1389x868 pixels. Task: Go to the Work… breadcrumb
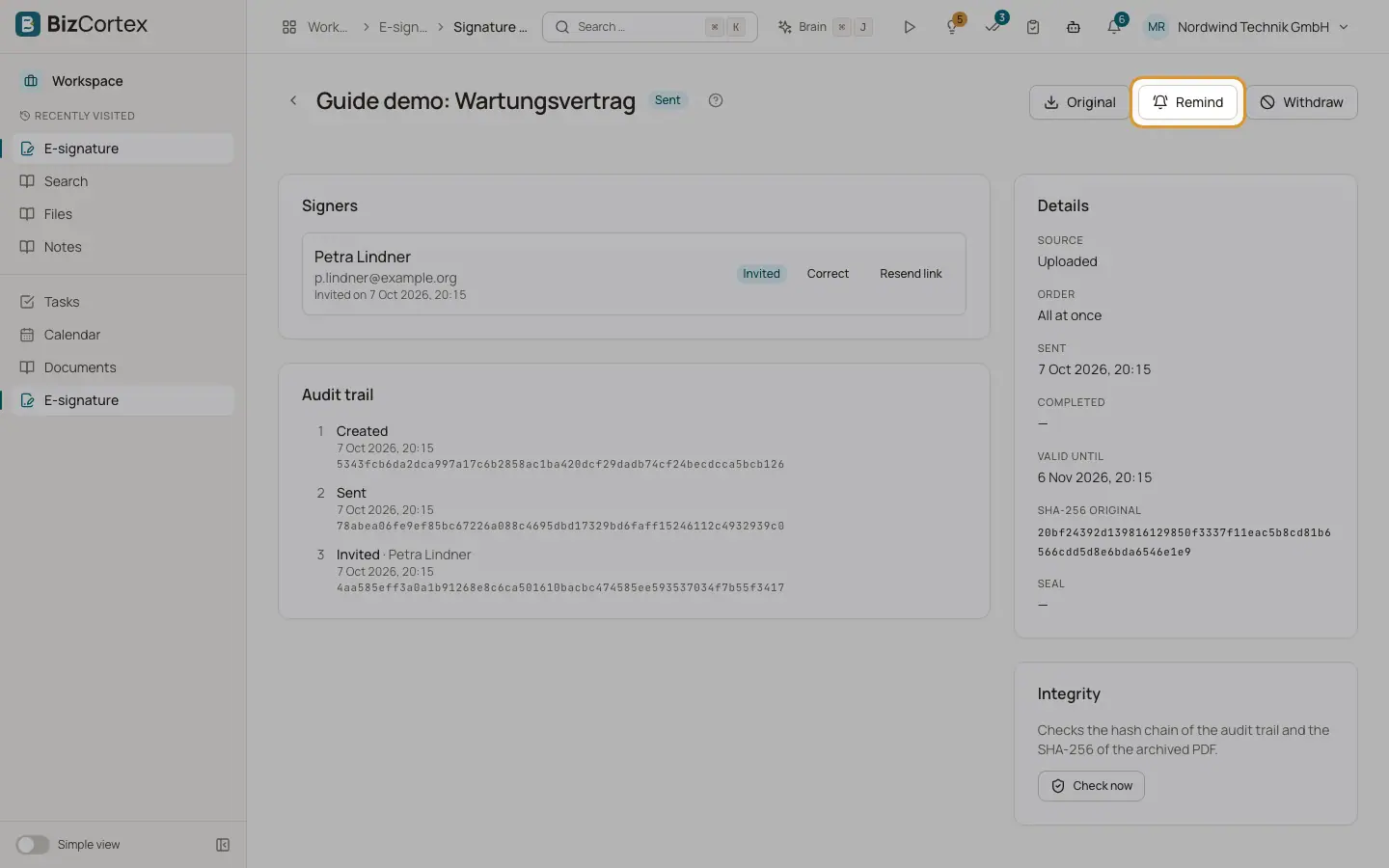pos(327,27)
